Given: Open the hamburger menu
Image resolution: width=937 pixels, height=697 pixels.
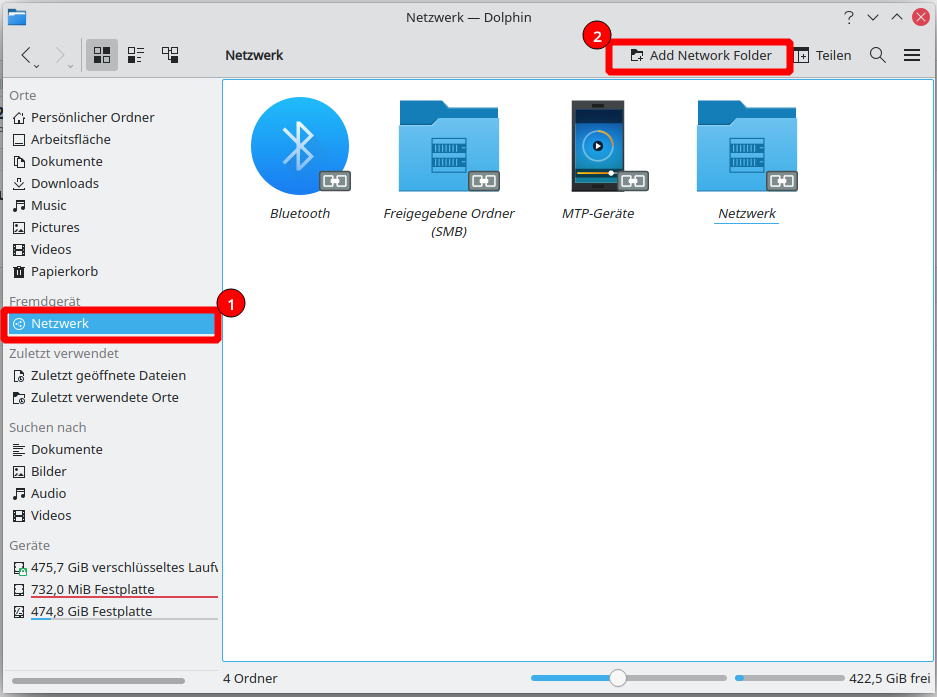Looking at the screenshot, I should [911, 55].
